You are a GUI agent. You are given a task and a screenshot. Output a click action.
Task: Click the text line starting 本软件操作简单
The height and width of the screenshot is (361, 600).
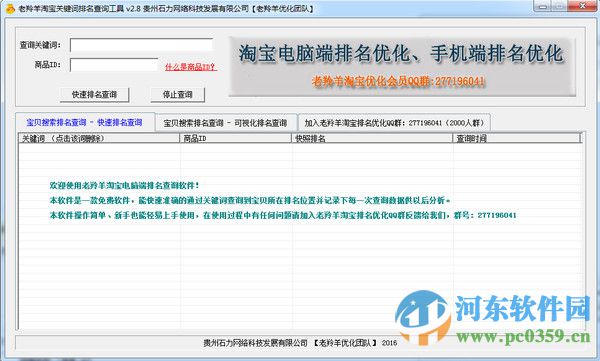pyautogui.click(x=283, y=215)
